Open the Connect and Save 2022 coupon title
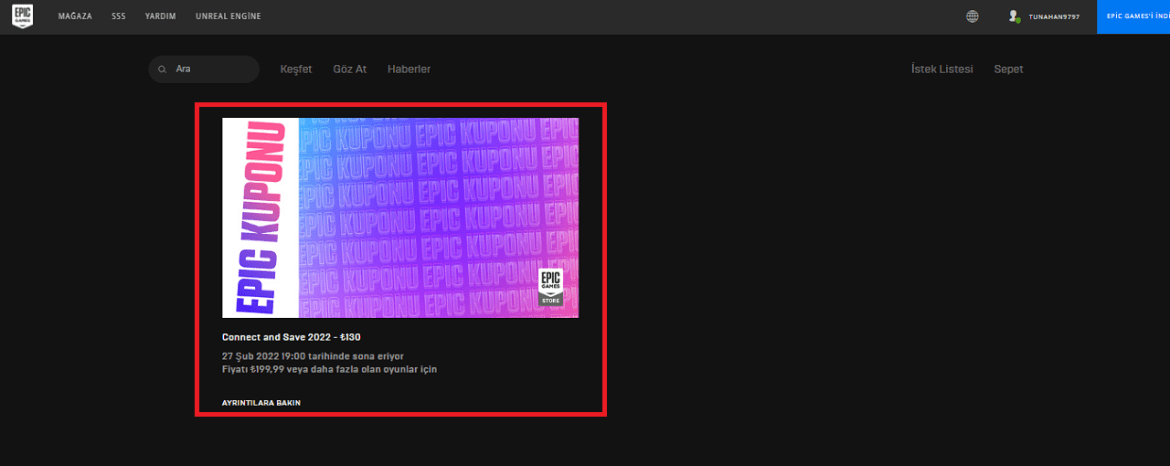Screen dimensions: 1170x466 pyautogui.click(x=291, y=337)
